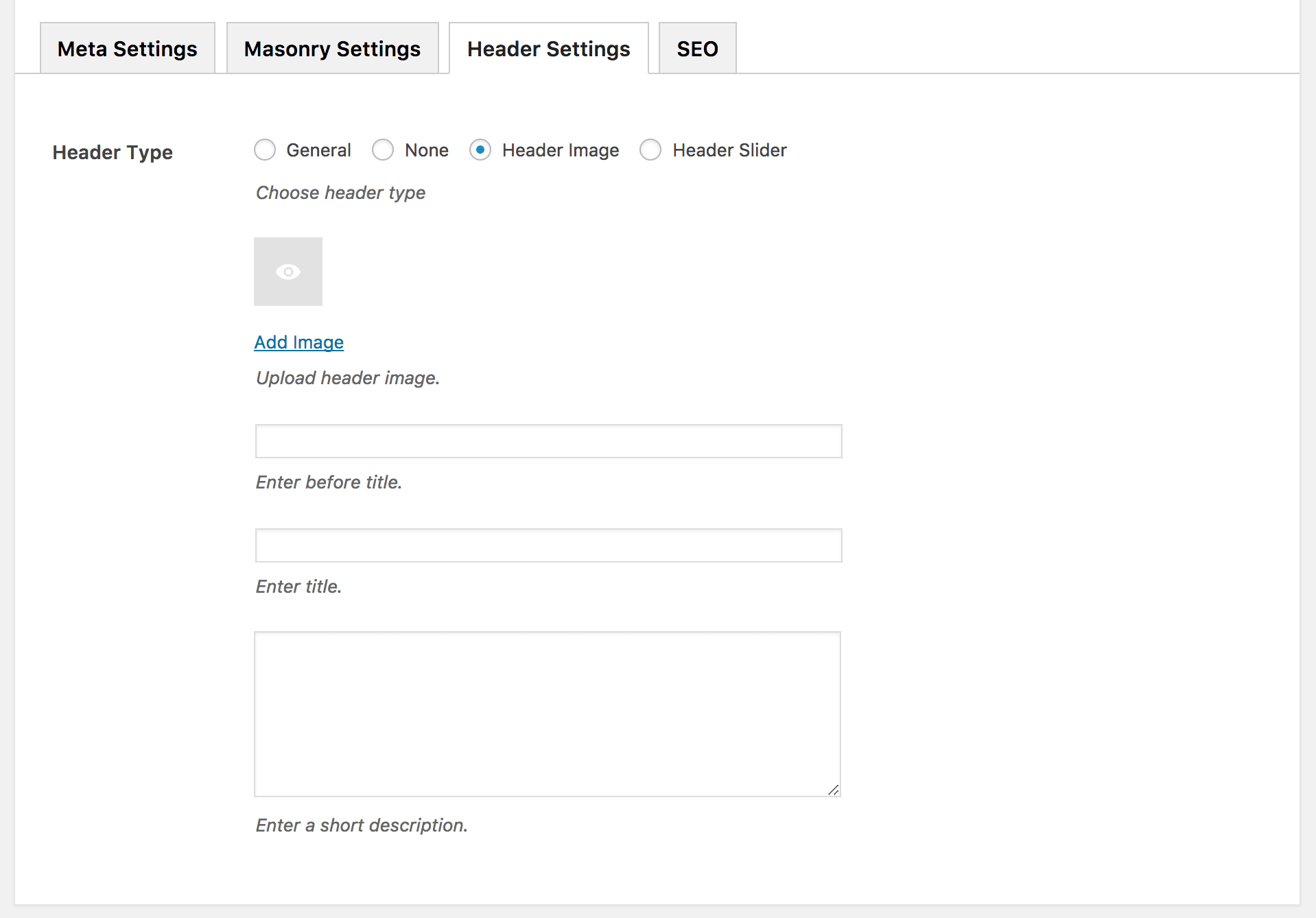Open the Masonry Settings tab

tap(332, 49)
